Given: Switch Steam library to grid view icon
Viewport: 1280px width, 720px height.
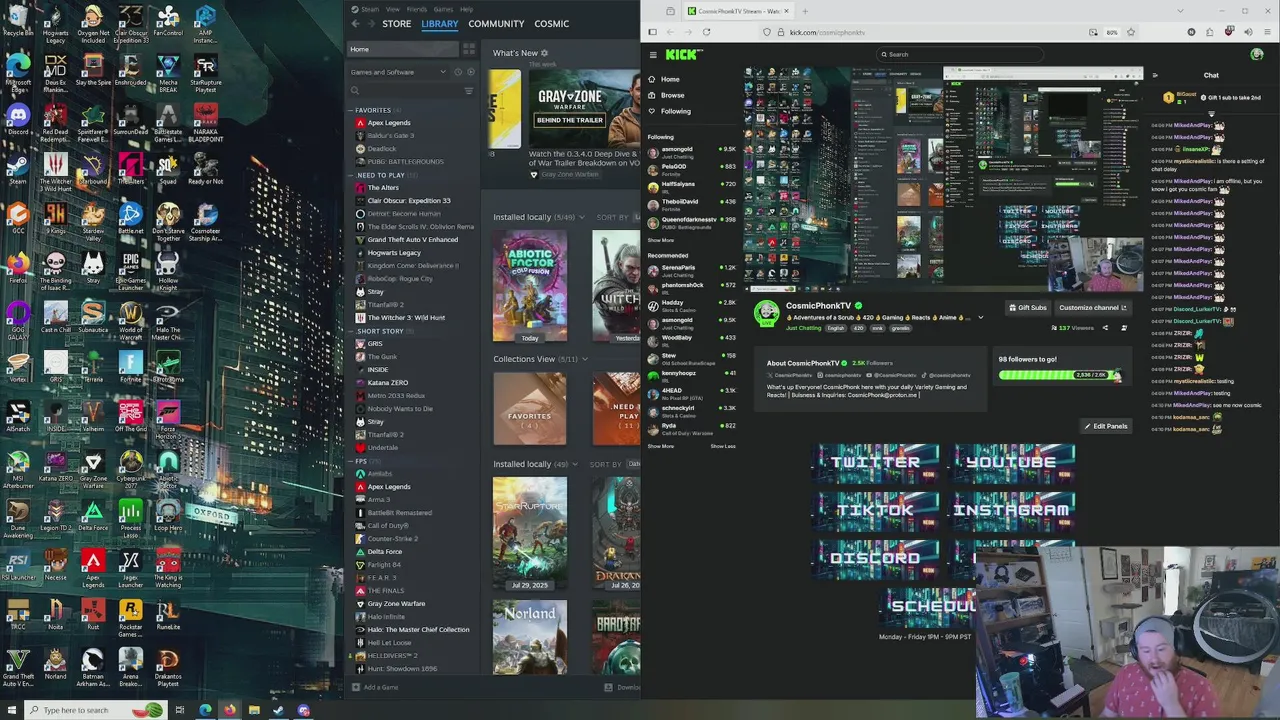Looking at the screenshot, I should 469,49.
